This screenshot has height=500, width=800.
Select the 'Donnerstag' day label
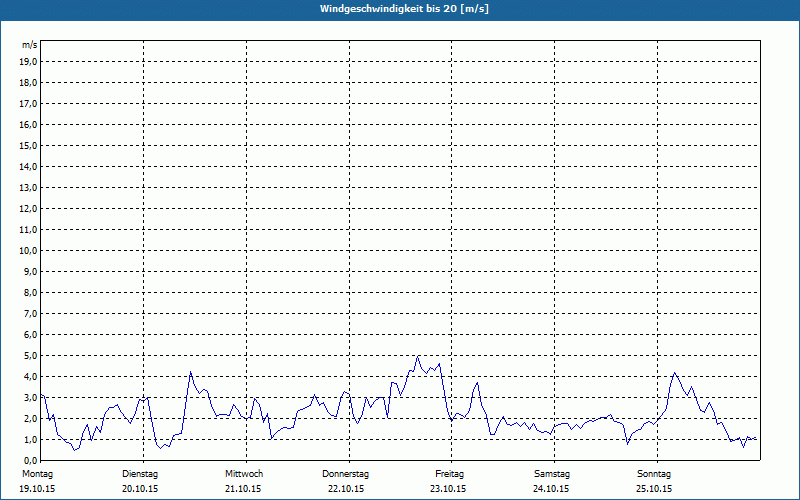point(345,474)
